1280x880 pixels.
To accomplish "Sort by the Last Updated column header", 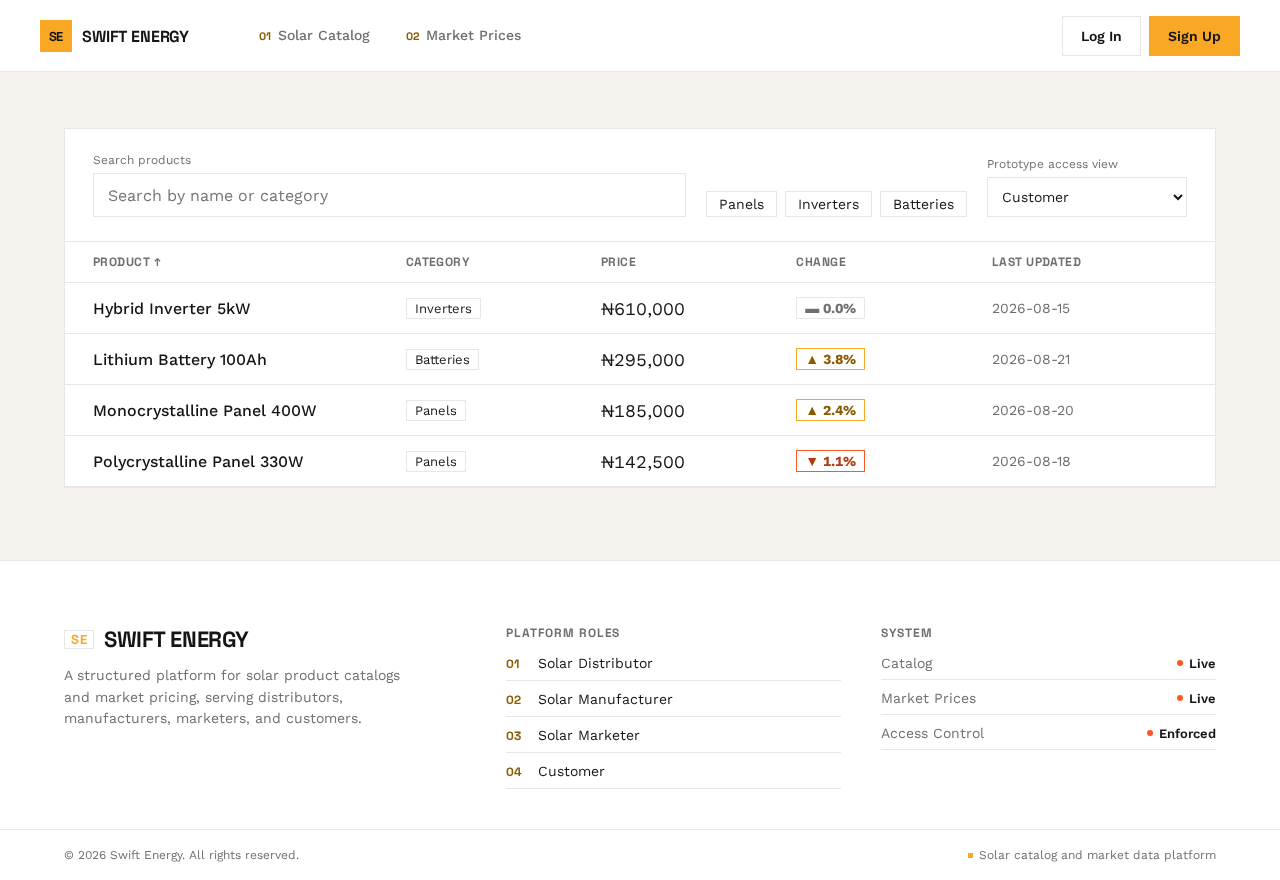I will (1036, 262).
